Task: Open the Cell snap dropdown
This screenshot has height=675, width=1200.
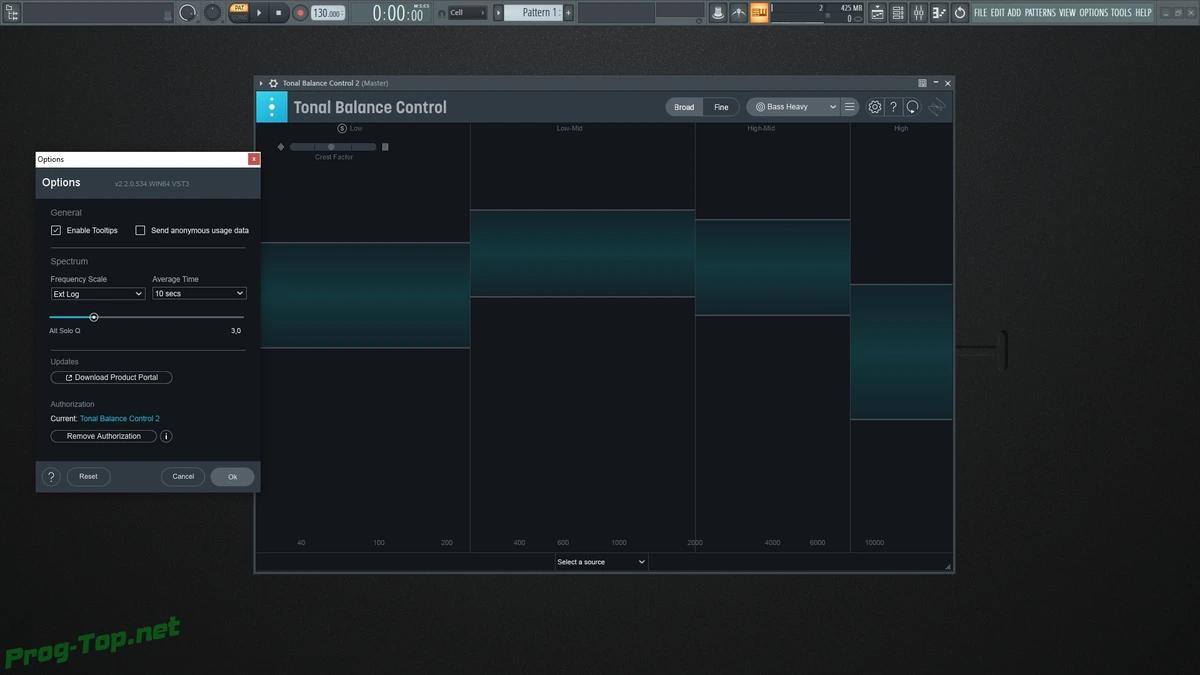Action: click(x=467, y=13)
